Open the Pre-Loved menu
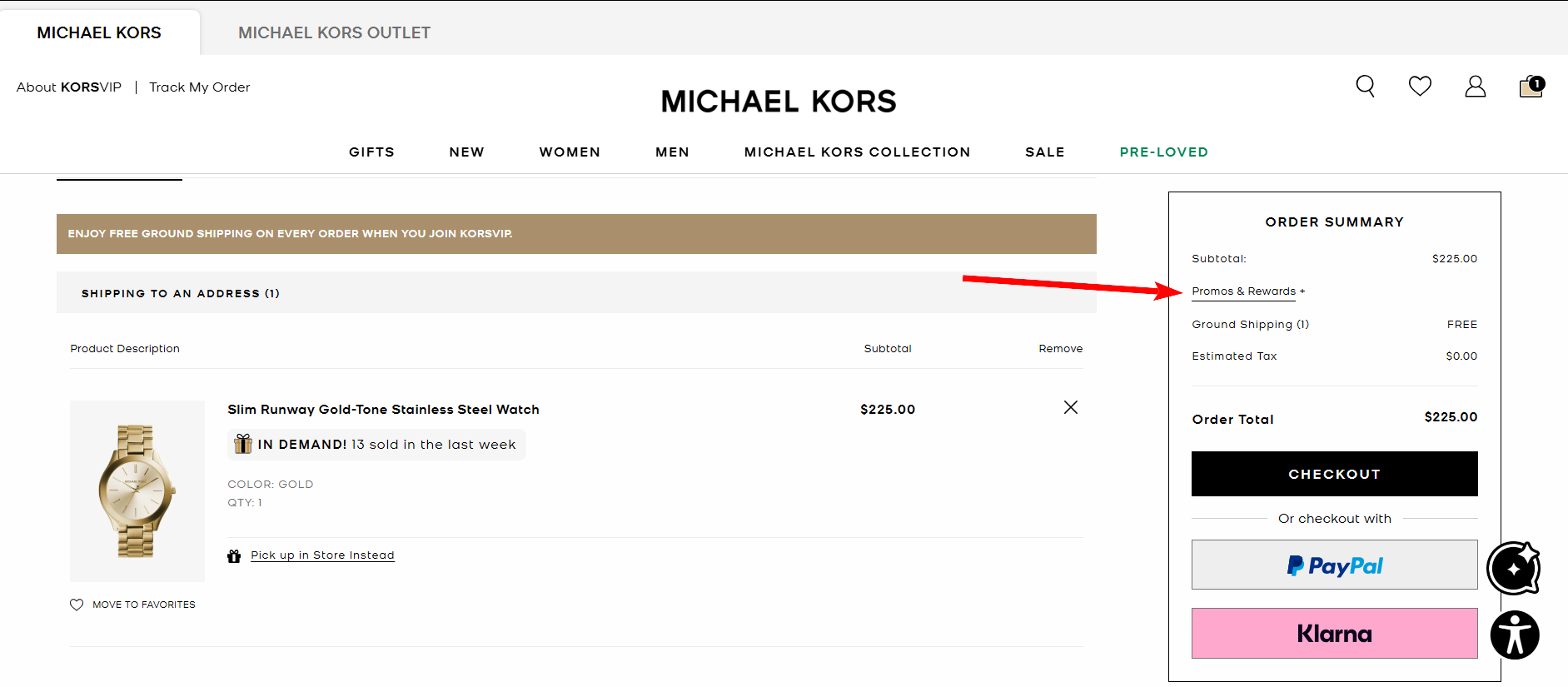 [1163, 152]
